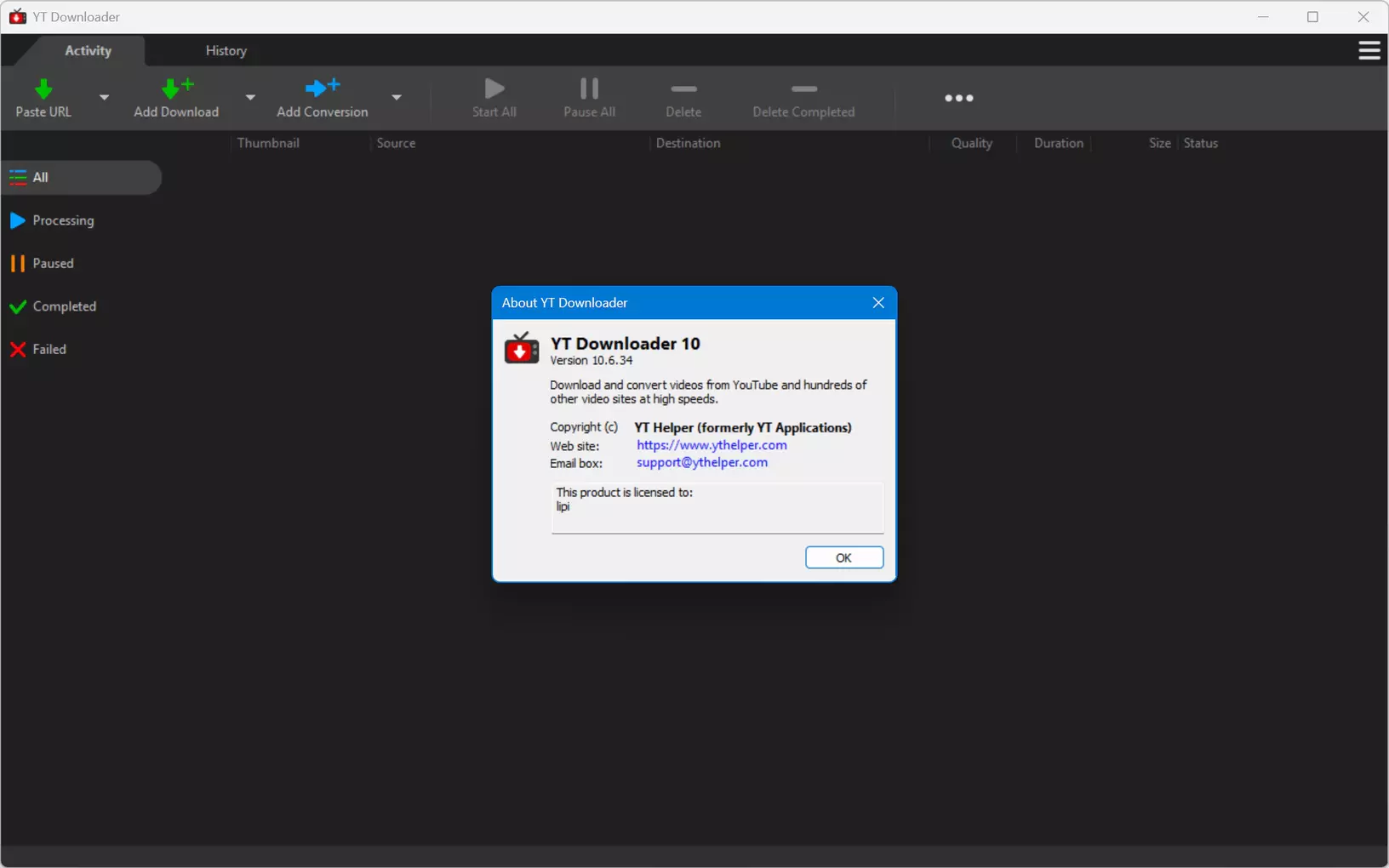Viewport: 1389px width, 868px height.
Task: Click the Delete toolbar icon
Action: [x=683, y=89]
